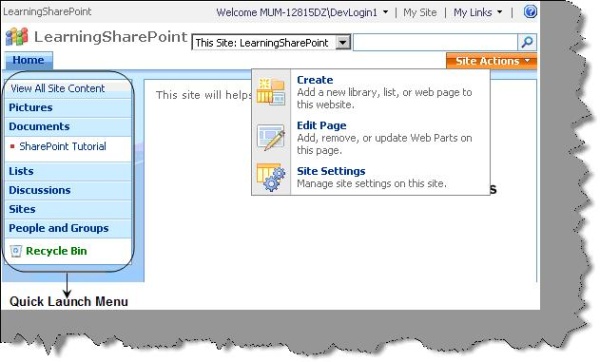Click the Recycle Bin icon

pyautogui.click(x=16, y=251)
